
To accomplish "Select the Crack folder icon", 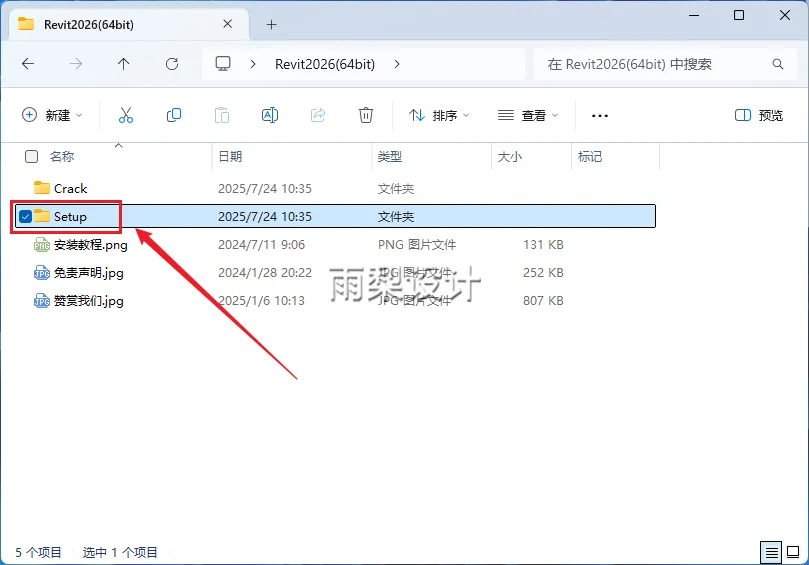I will coord(42,188).
